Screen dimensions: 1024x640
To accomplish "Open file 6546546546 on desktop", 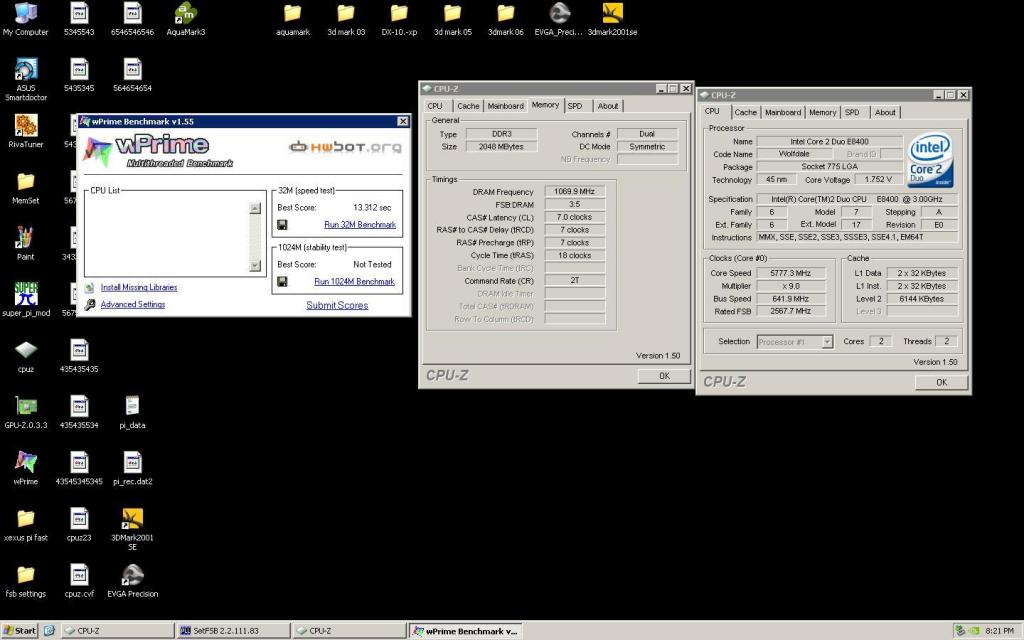I will [x=132, y=19].
